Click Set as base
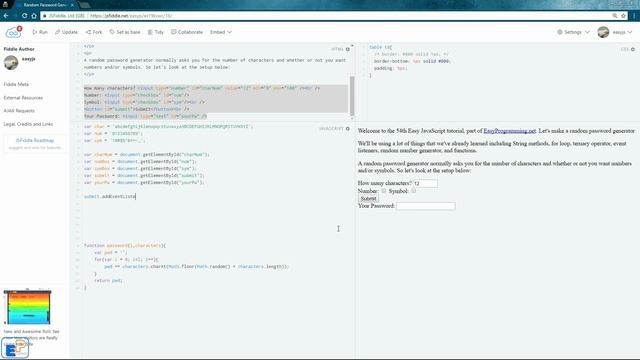This screenshot has height=360, width=640. [x=125, y=32]
